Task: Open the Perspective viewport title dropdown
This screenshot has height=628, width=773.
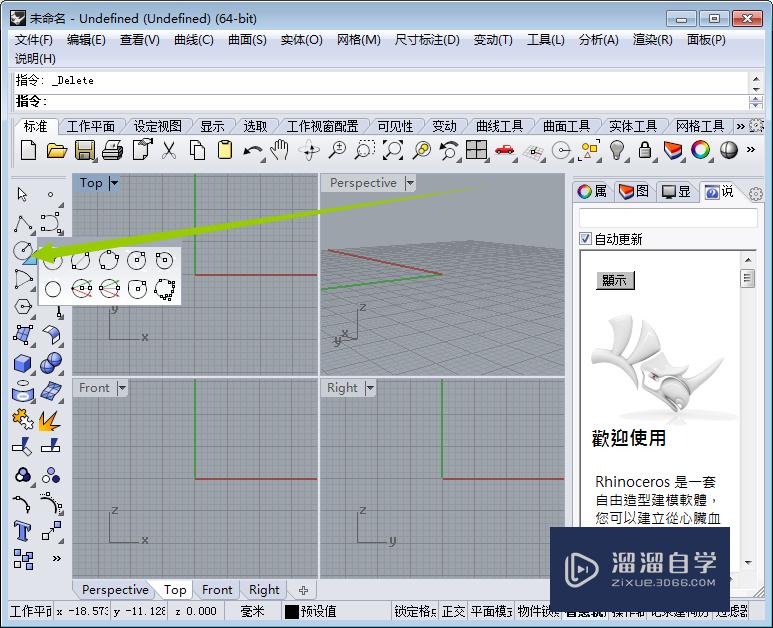Action: tap(410, 183)
